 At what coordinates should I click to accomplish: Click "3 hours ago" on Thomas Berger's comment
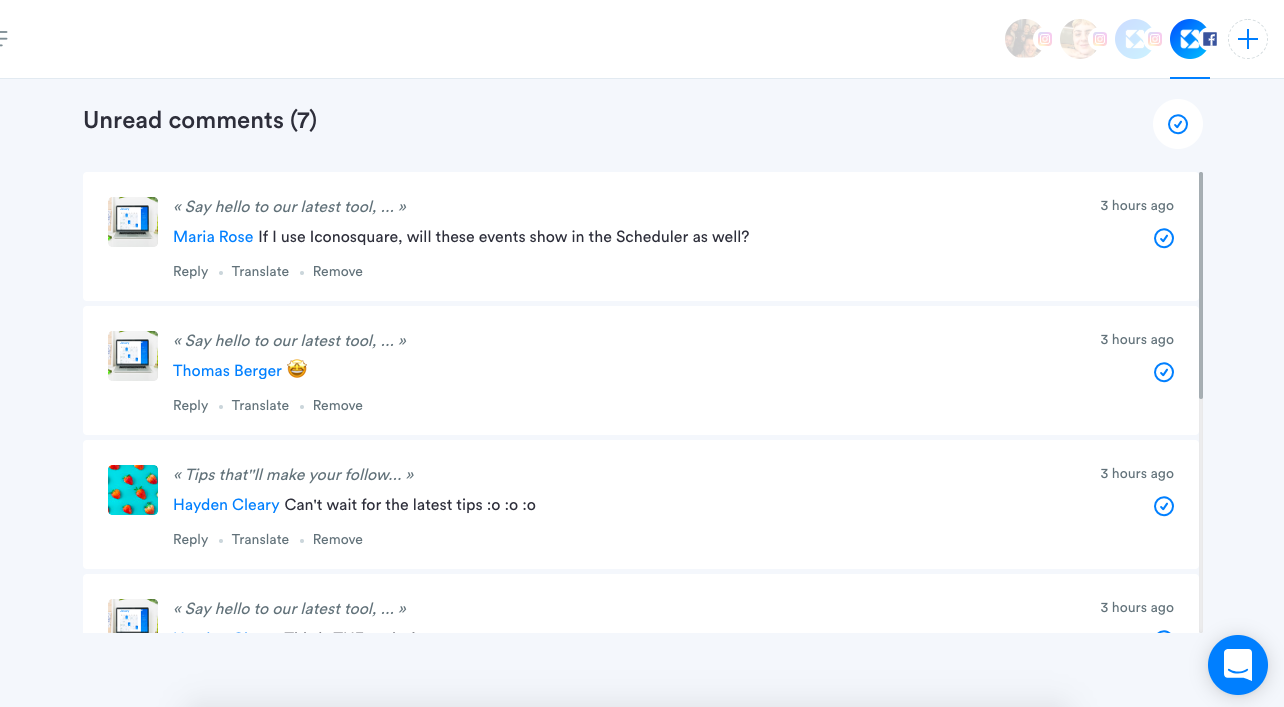click(1137, 339)
